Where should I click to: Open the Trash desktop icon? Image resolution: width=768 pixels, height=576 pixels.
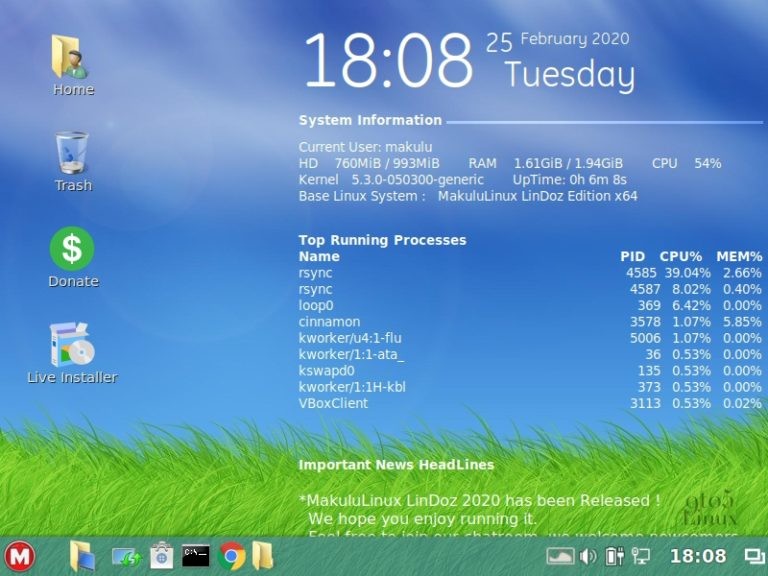point(72,154)
